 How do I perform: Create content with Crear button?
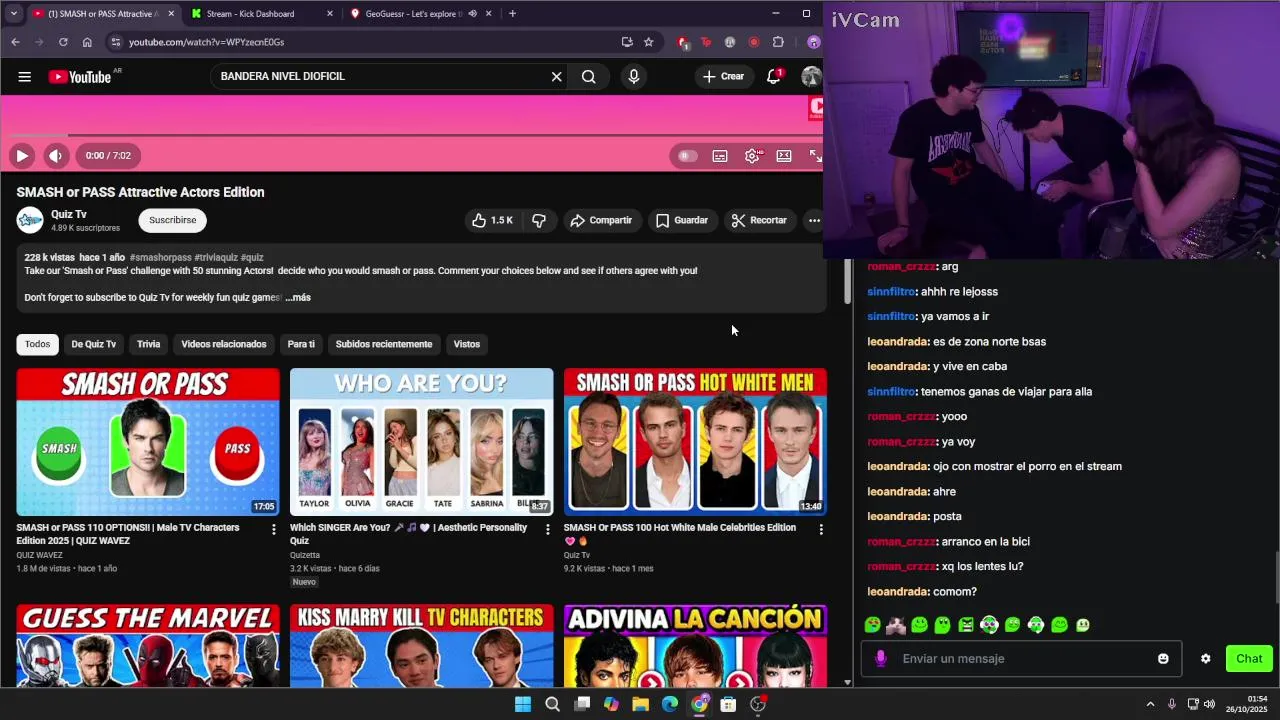[x=723, y=76]
